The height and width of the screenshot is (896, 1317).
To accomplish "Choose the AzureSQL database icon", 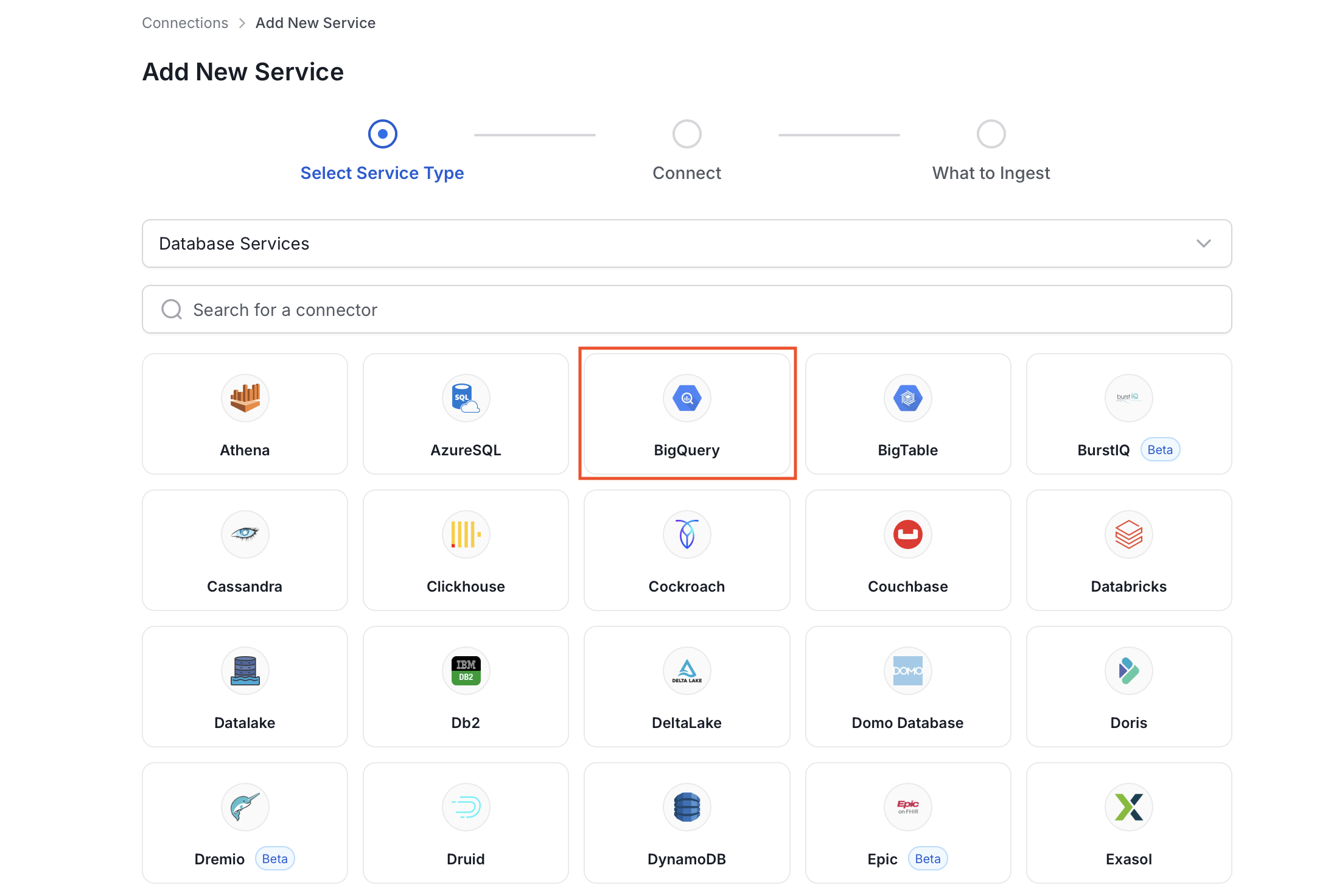I will 466,398.
